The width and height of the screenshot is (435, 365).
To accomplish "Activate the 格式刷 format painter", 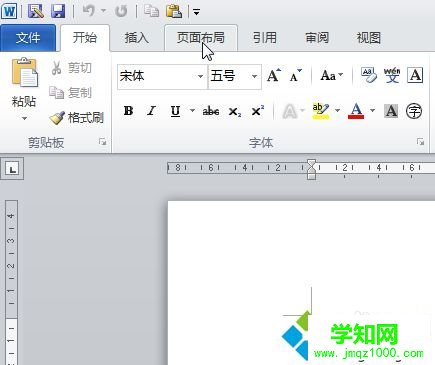I will tap(77, 118).
